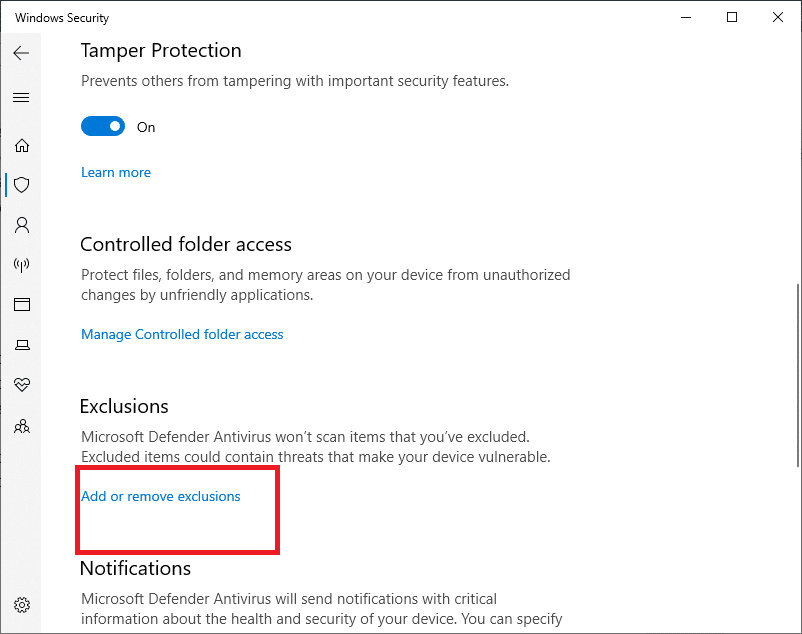Screen dimensions: 802x634
Task: Open Virus & threat protection shield icon
Action: 21,185
